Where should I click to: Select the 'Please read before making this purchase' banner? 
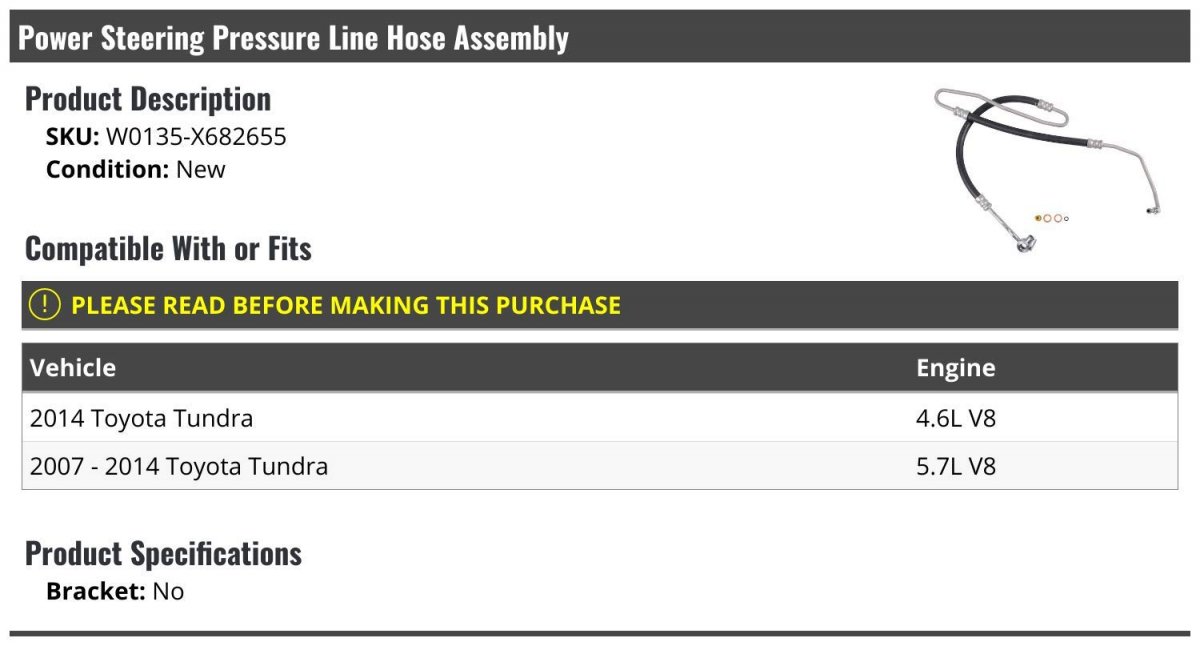[x=345, y=305]
